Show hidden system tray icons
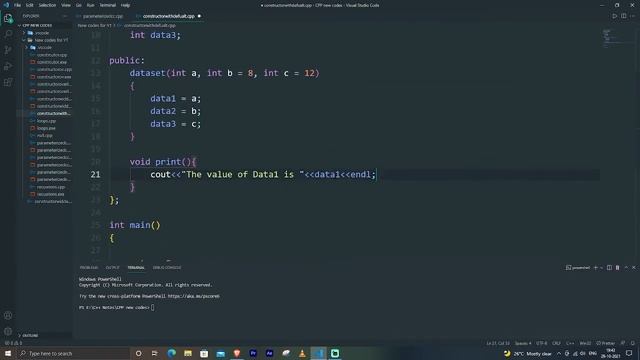This screenshot has width=640, height=360. [x=558, y=353]
